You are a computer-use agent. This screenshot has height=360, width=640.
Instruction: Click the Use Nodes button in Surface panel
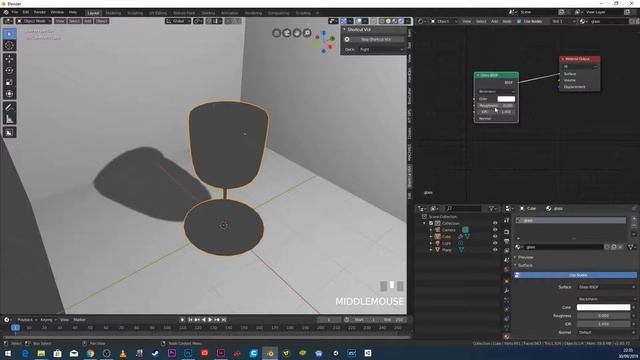pos(575,275)
